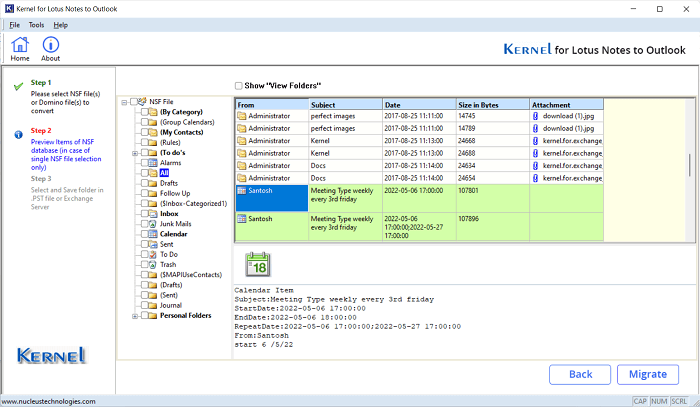Click the Inbox folder icon in tree
The height and width of the screenshot is (407, 700).
pos(153,214)
